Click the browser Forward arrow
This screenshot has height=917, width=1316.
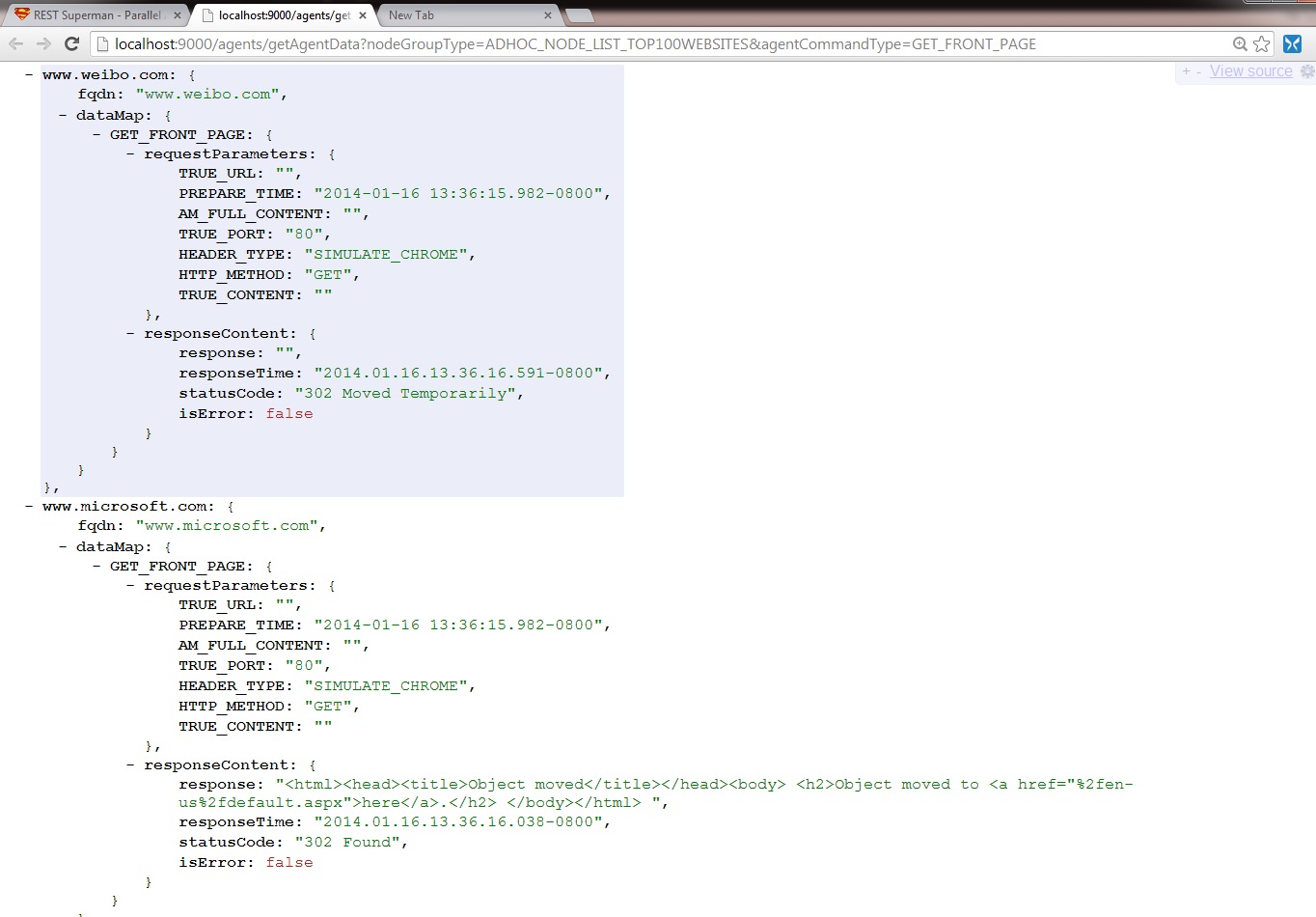(43, 43)
